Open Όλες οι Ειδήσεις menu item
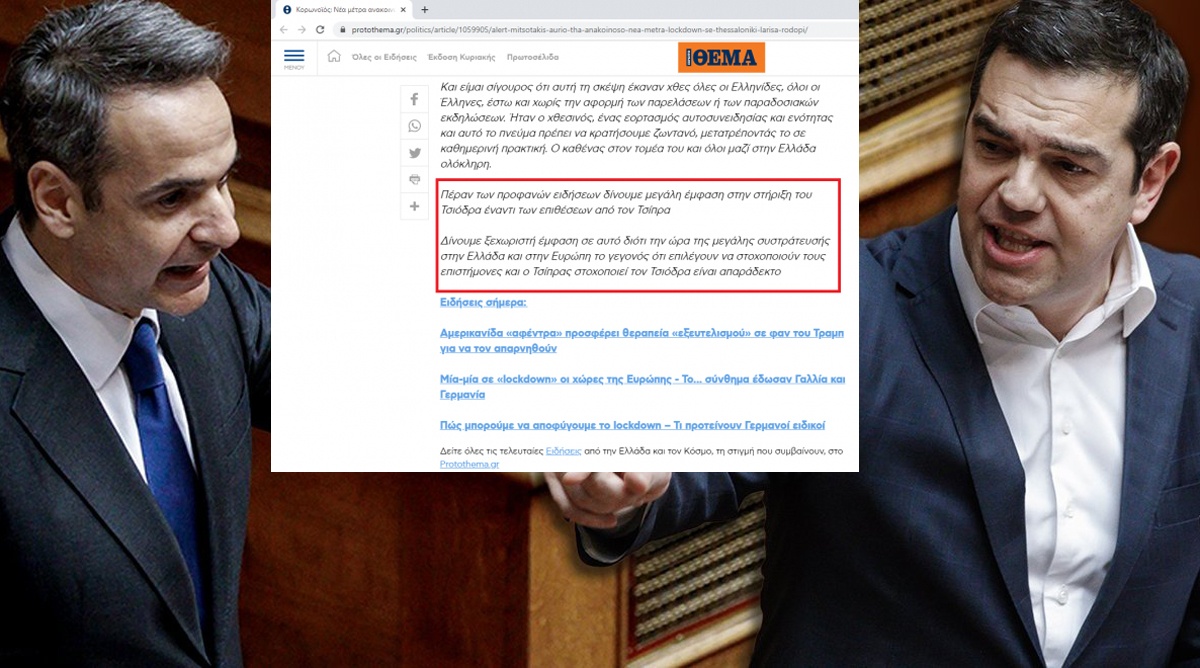Screen dimensions: 1200x668 click(x=382, y=57)
